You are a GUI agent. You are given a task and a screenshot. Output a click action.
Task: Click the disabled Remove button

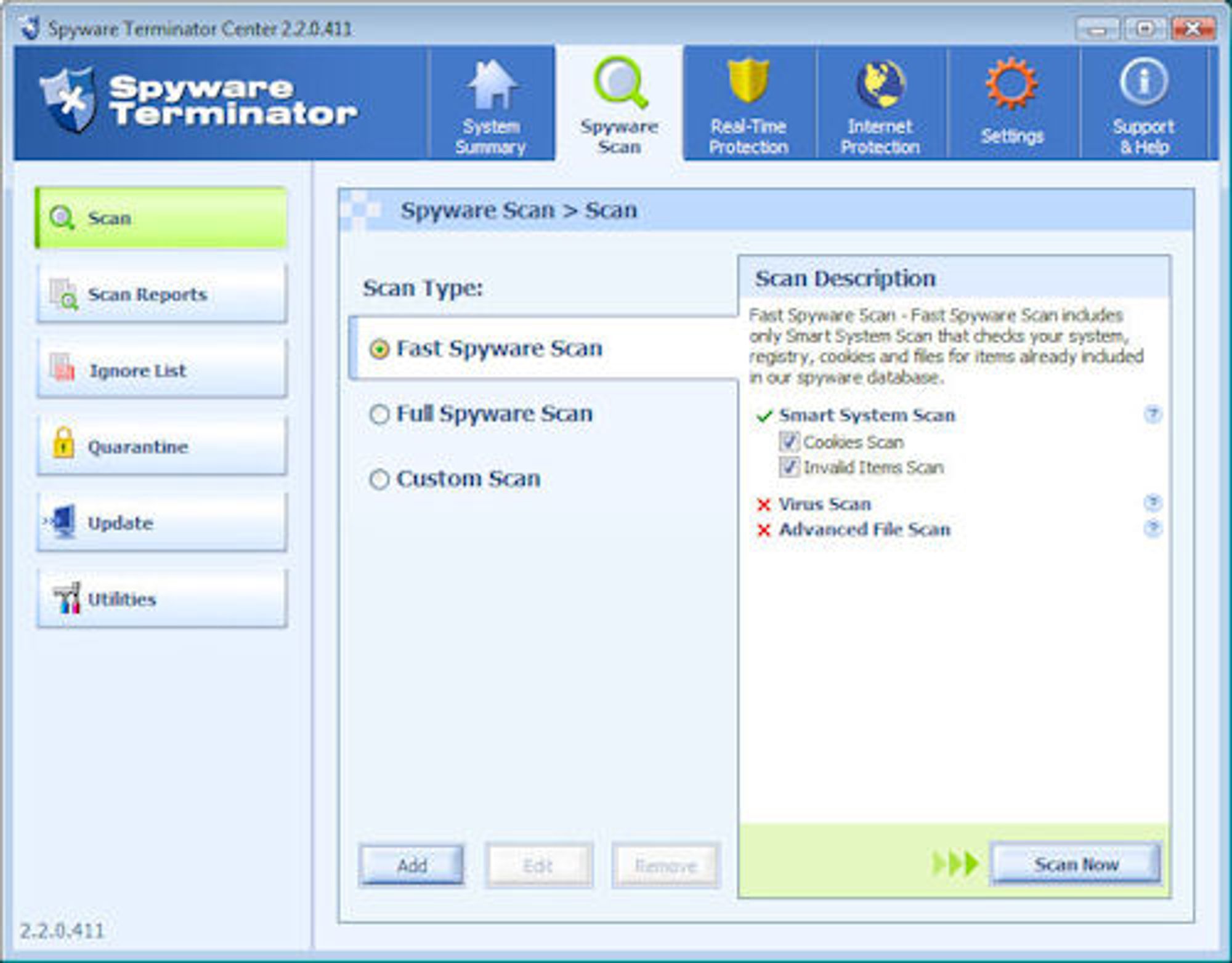(665, 865)
